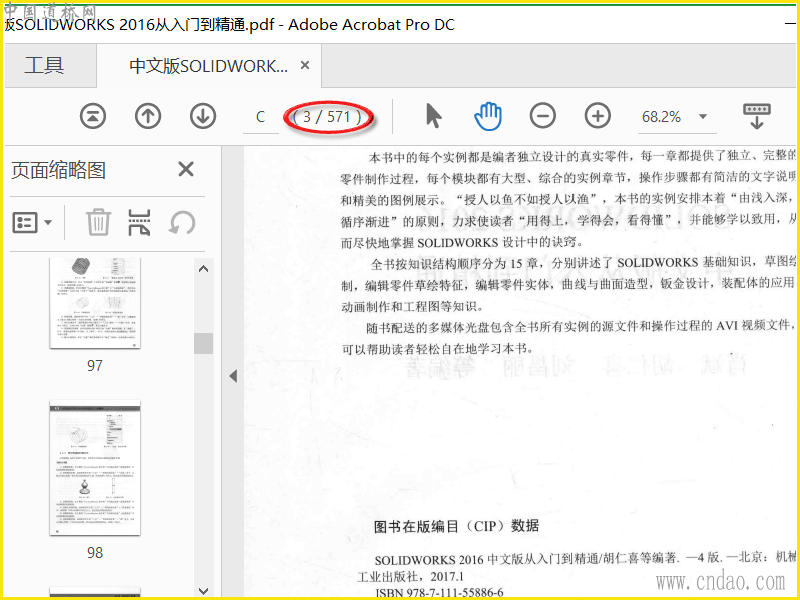Screen dimensions: 800x600
Task: Zoom out with the minus icon
Action: pos(542,116)
